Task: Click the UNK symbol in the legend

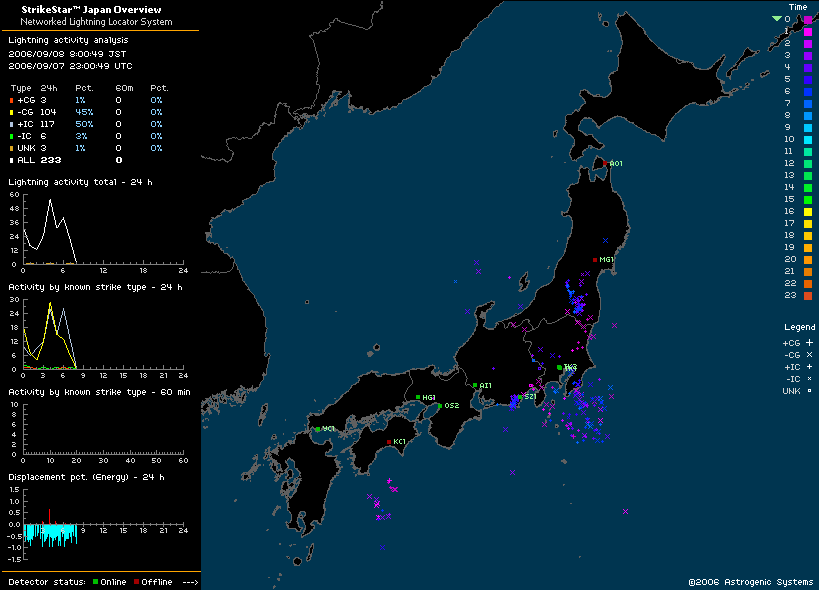Action: (x=809, y=390)
